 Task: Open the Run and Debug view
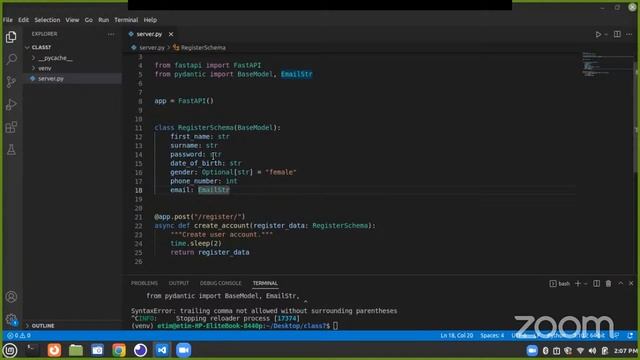pos(11,104)
